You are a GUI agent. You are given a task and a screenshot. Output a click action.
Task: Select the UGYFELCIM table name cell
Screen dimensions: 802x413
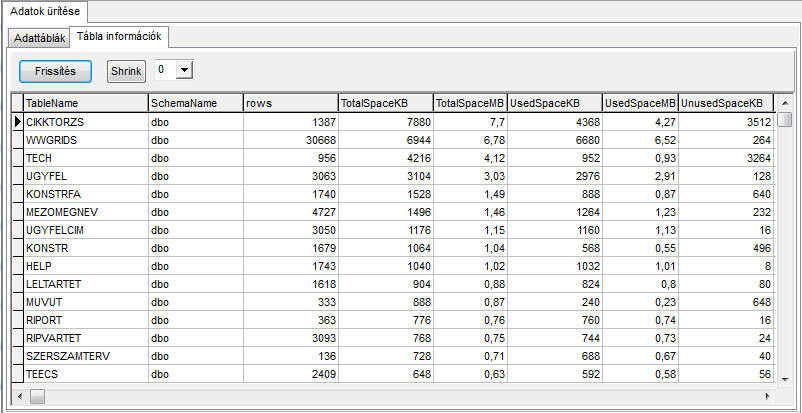pyautogui.click(x=86, y=230)
